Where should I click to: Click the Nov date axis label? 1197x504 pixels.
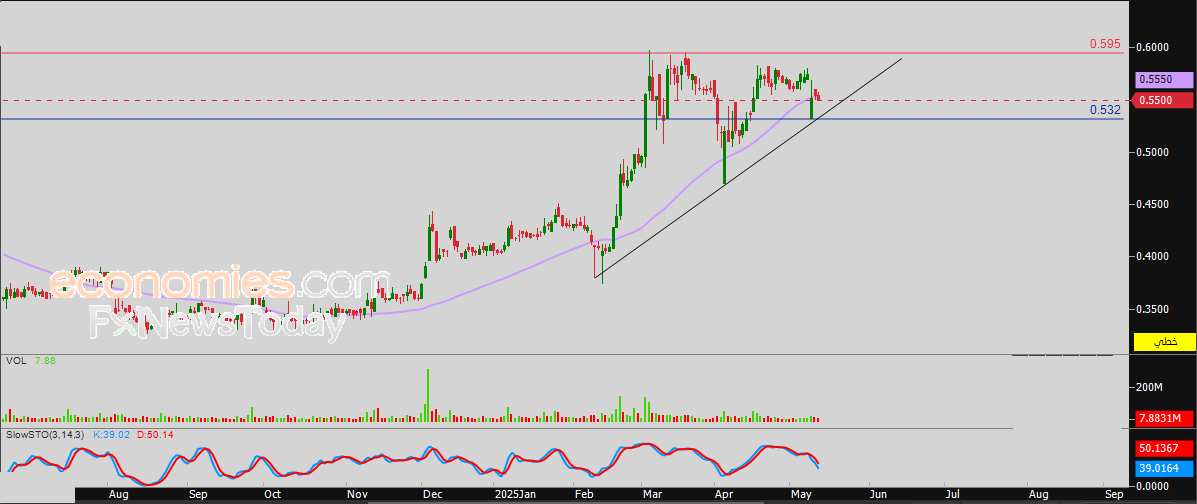[x=357, y=496]
